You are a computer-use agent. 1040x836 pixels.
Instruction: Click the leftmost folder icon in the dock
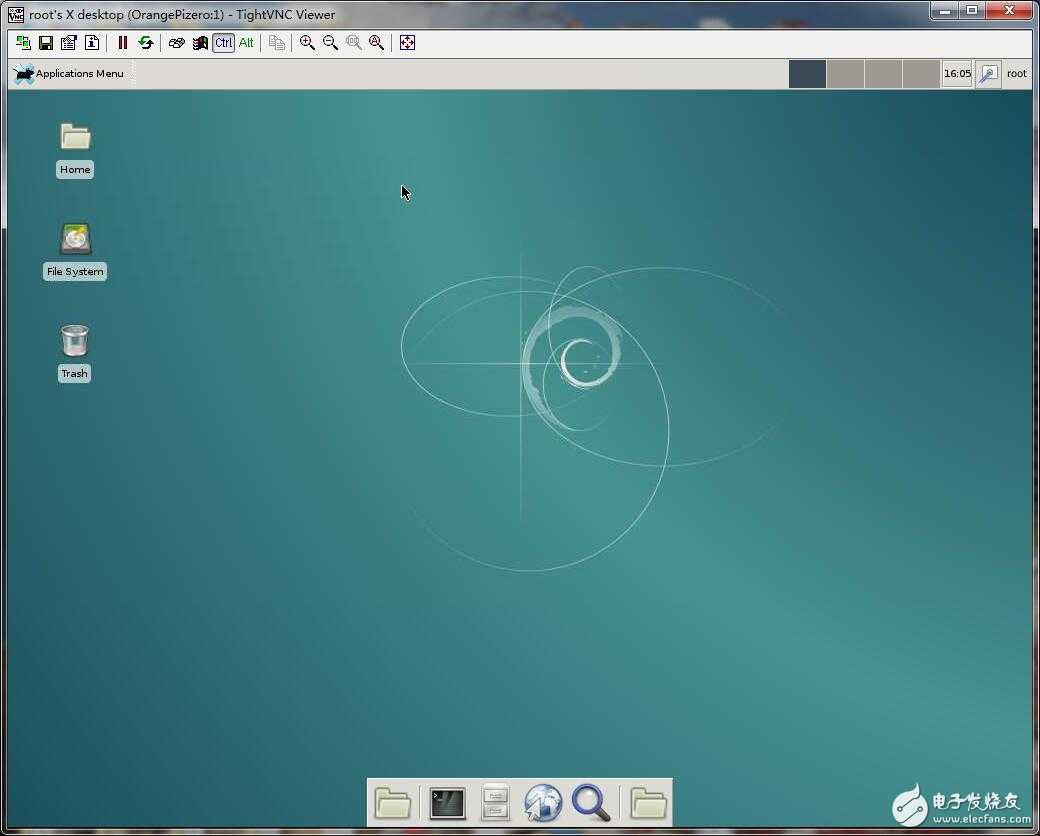393,803
